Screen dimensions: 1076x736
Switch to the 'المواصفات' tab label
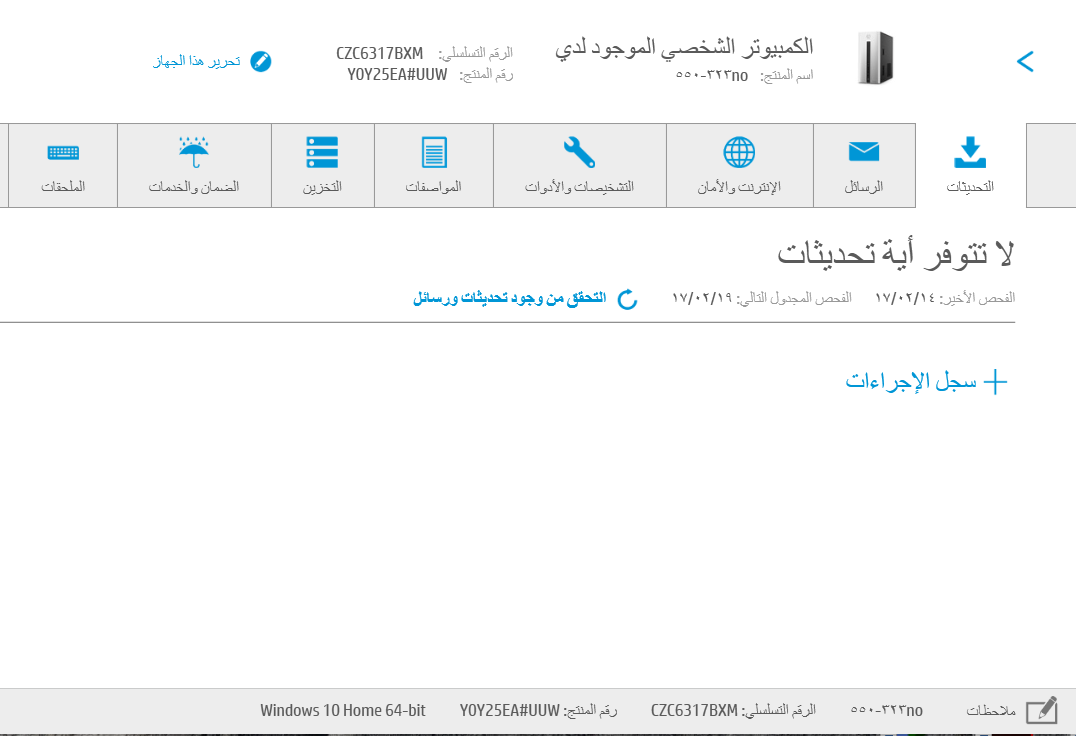coord(433,187)
